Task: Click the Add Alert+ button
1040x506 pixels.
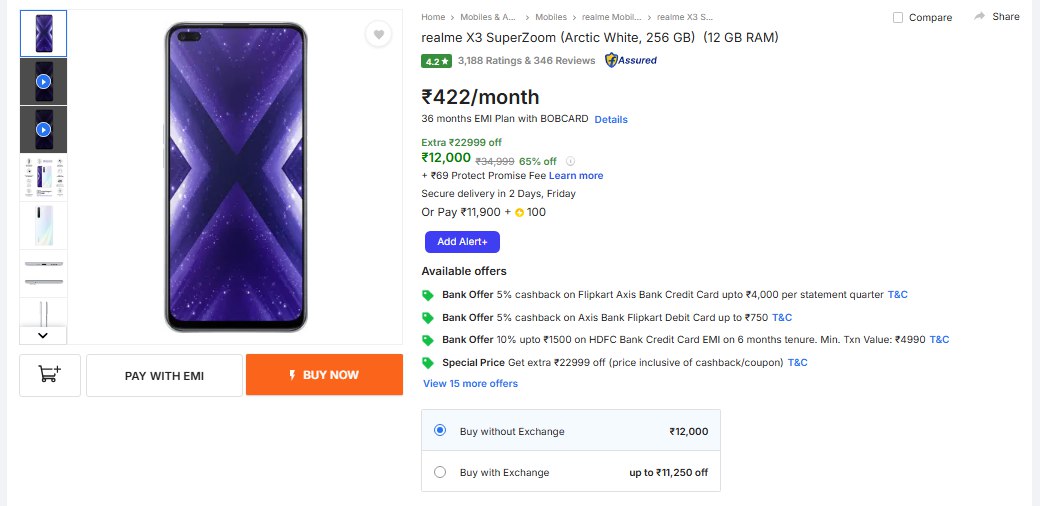Action: pyautogui.click(x=462, y=242)
